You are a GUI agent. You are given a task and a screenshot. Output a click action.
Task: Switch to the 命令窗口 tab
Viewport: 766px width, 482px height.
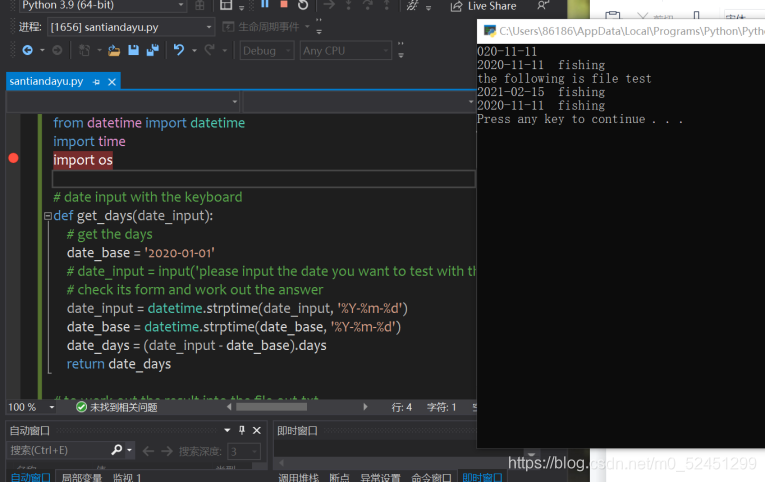click(x=431, y=477)
